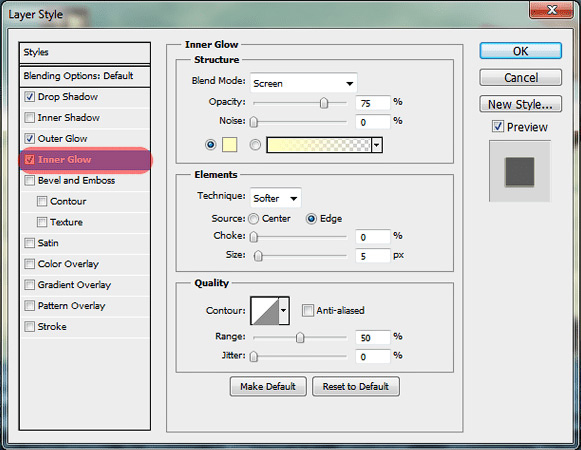Click the Range slider handle
Screen dimensions: 581x450
(x=300, y=337)
